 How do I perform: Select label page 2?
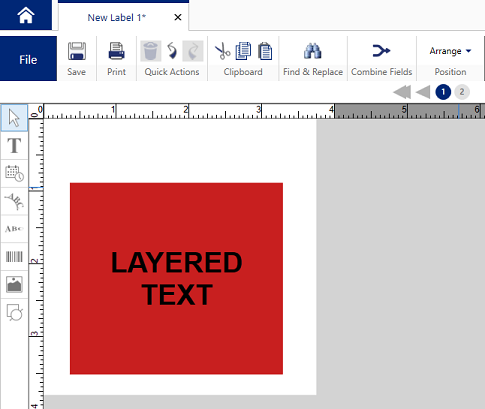[x=462, y=92]
